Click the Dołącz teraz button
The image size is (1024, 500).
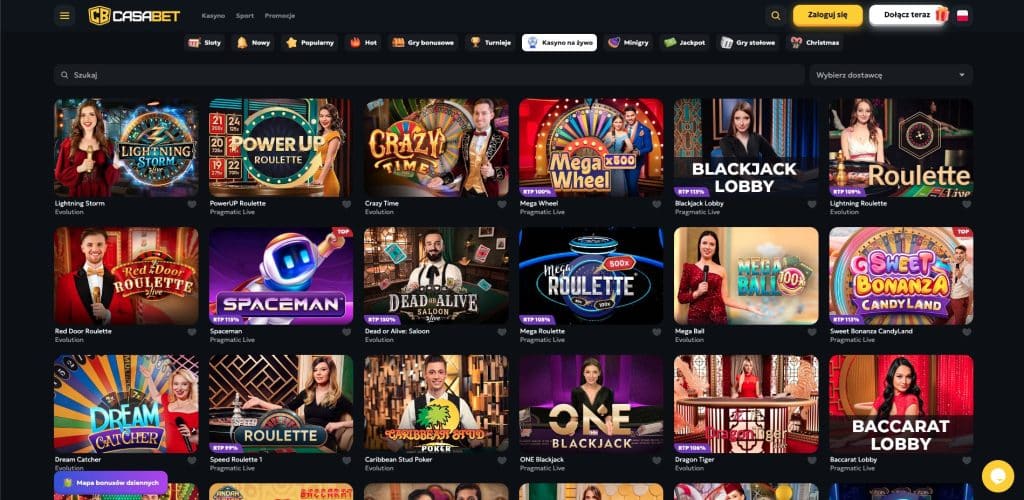click(907, 15)
